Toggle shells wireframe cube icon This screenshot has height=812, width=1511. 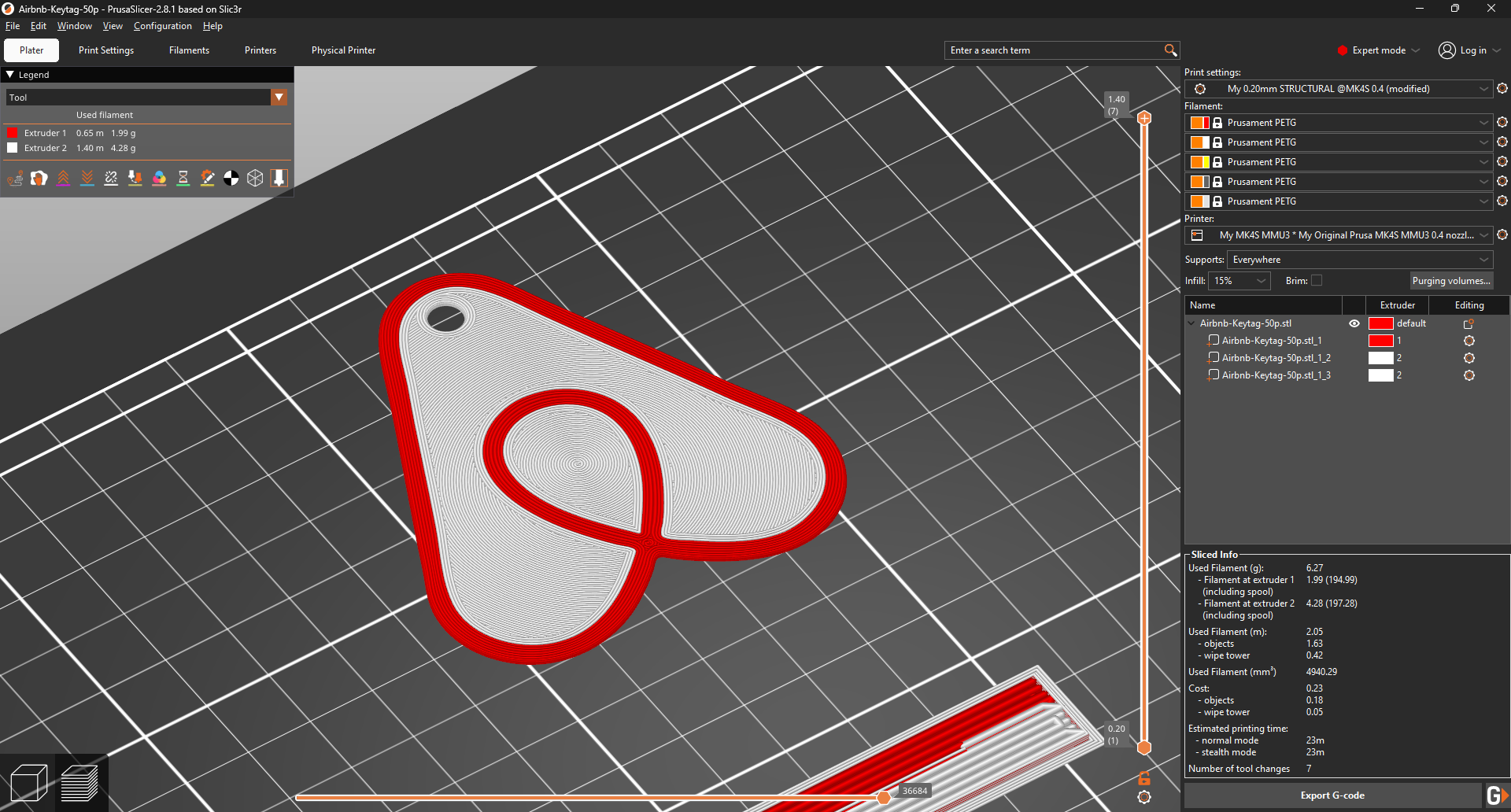click(255, 179)
